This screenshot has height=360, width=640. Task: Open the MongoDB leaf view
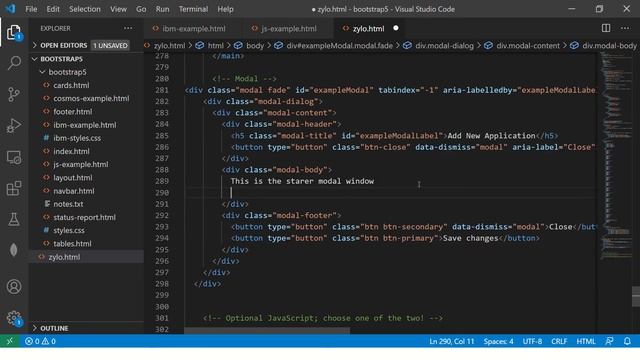(x=14, y=250)
